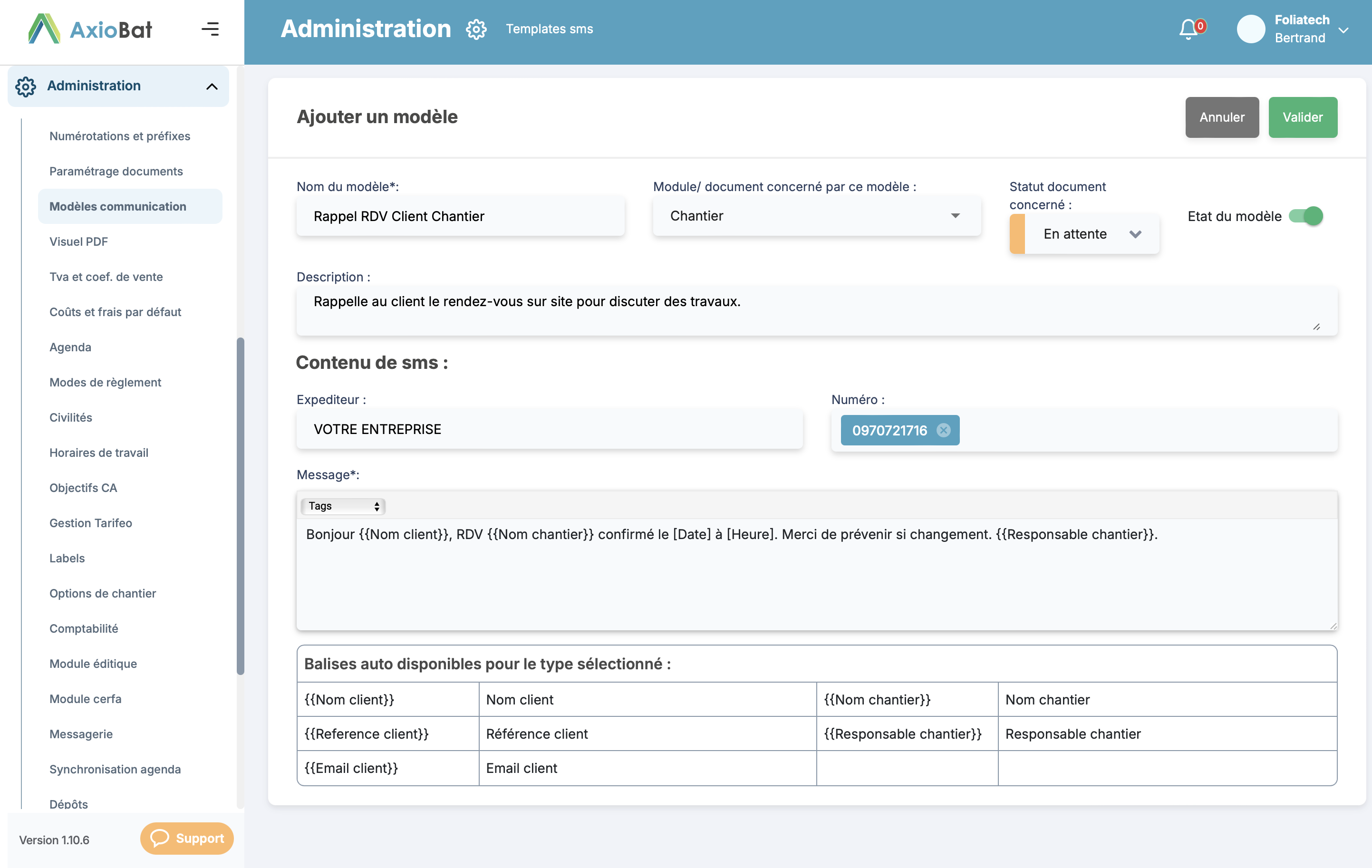
Task: Open the Chantier module dropdown
Action: [x=816, y=216]
